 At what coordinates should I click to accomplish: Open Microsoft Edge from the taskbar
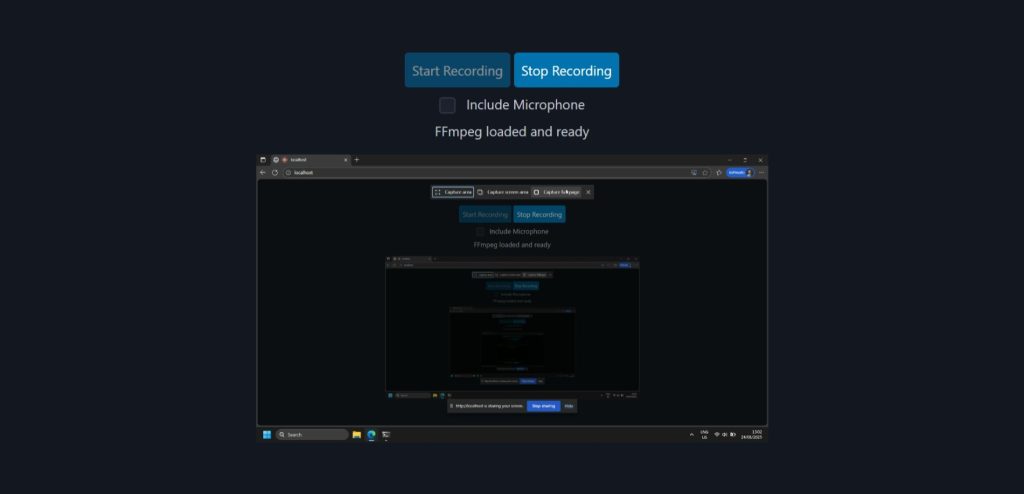(x=371, y=435)
